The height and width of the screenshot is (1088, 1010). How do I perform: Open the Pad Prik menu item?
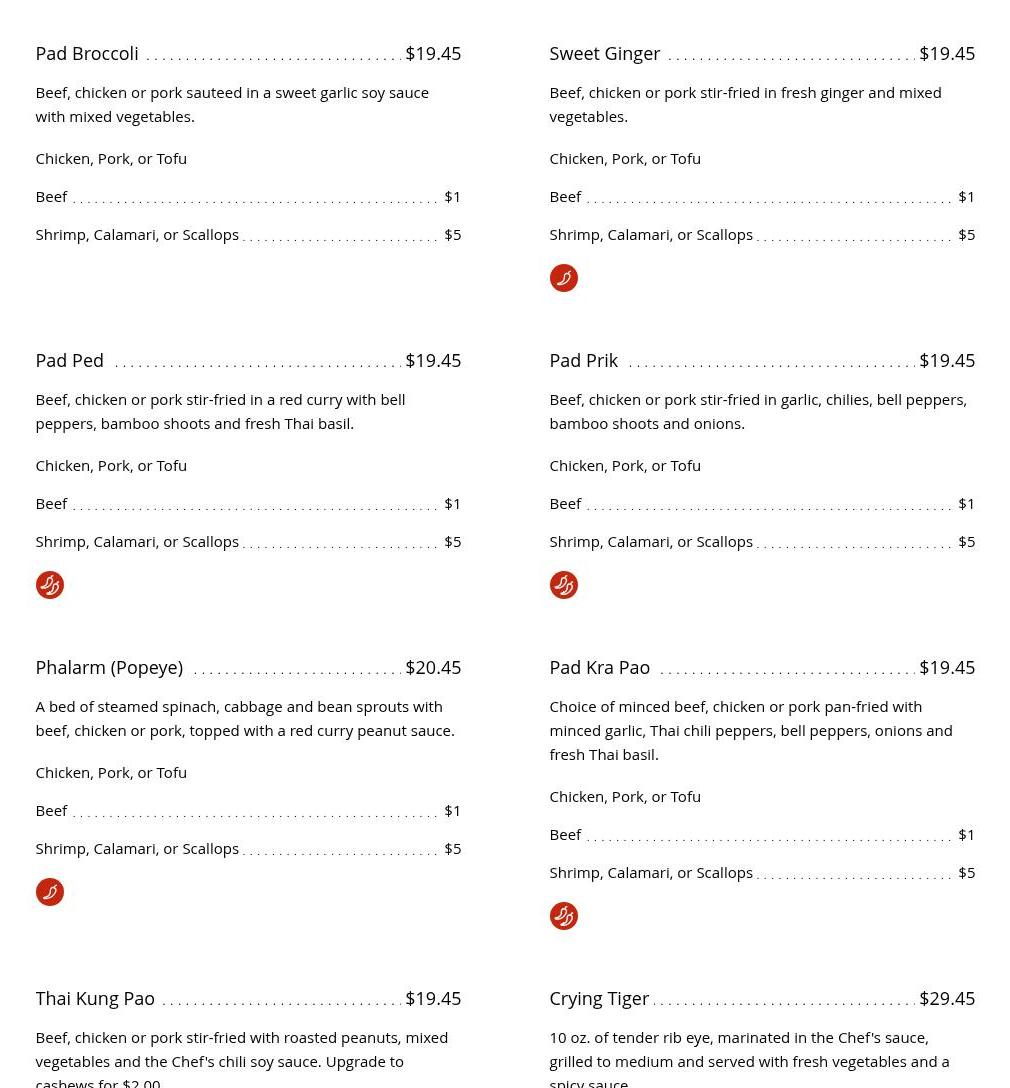(x=583, y=361)
